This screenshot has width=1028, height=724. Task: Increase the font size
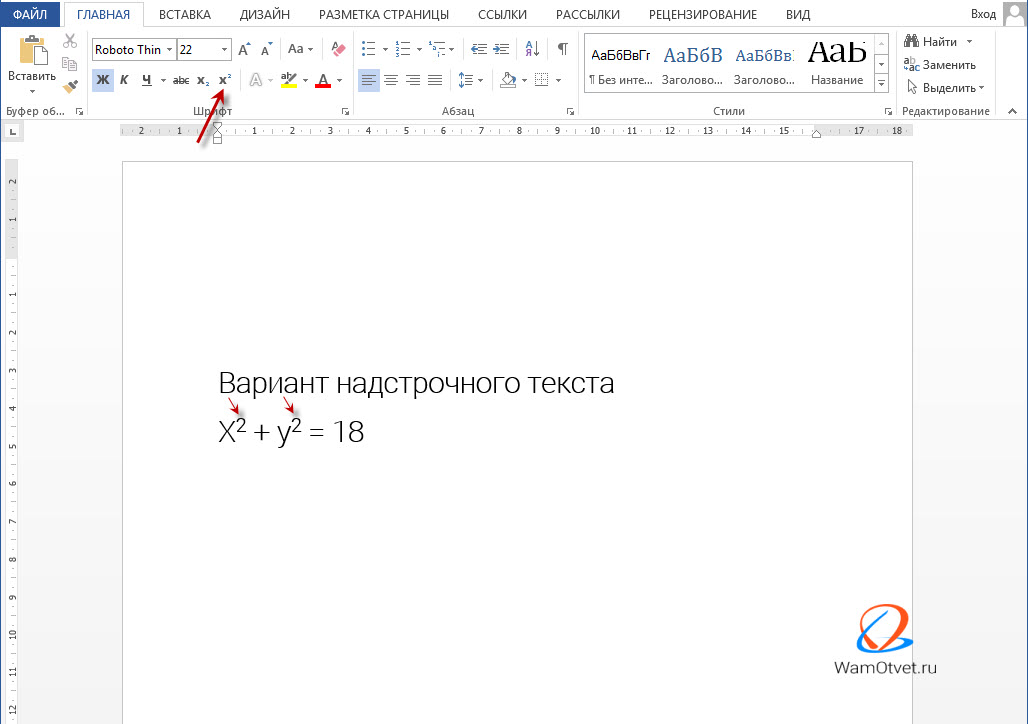245,49
